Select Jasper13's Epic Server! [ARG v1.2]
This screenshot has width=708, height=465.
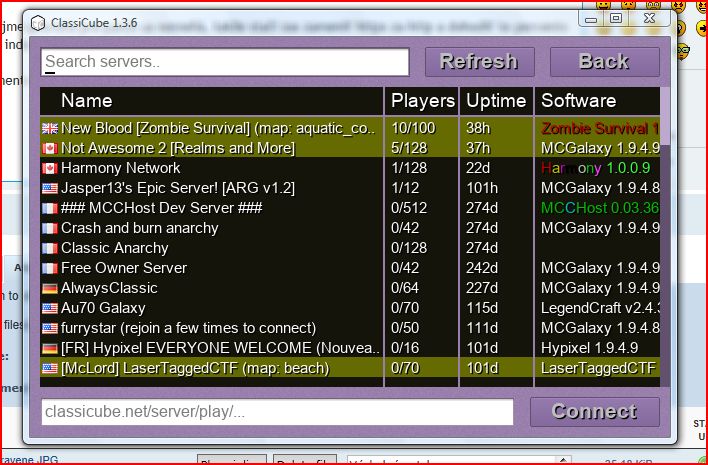click(x=350, y=188)
